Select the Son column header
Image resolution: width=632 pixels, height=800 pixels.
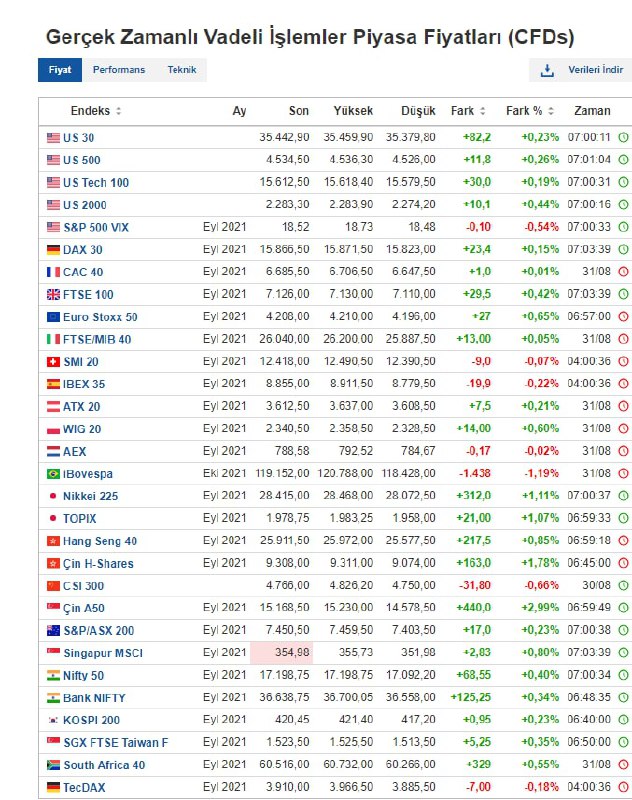[x=299, y=111]
